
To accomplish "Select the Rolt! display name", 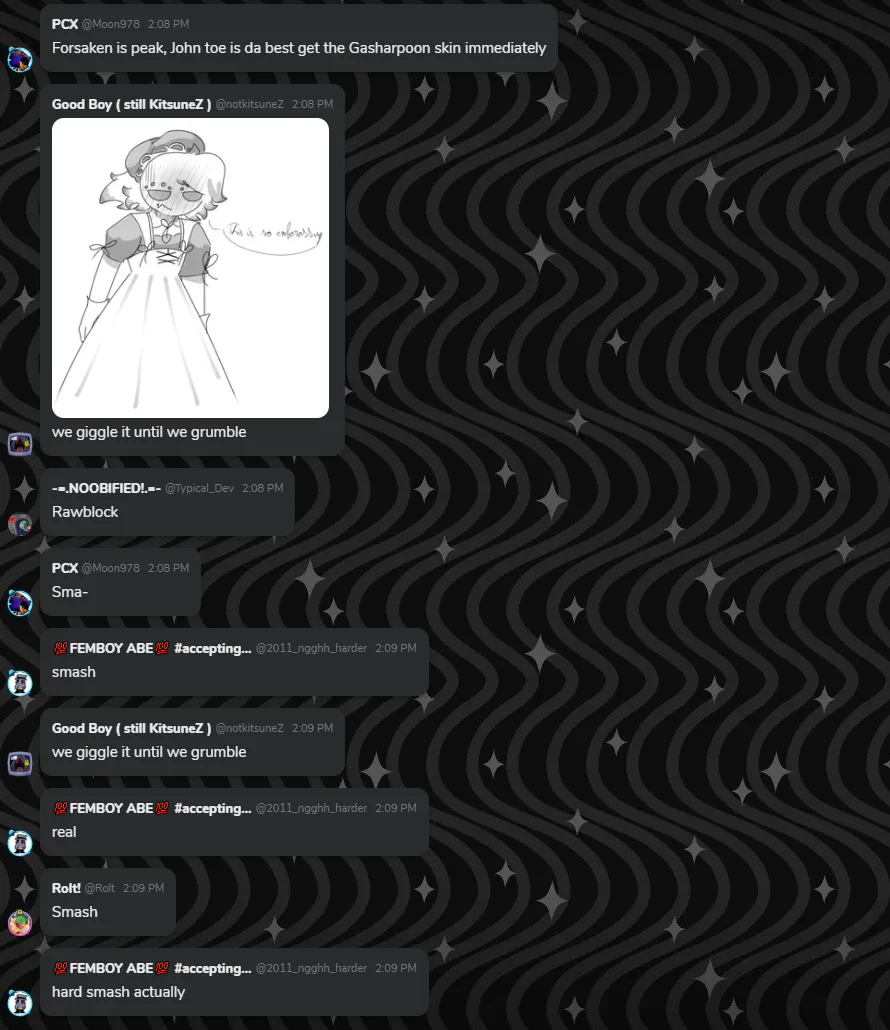I will click(66, 888).
